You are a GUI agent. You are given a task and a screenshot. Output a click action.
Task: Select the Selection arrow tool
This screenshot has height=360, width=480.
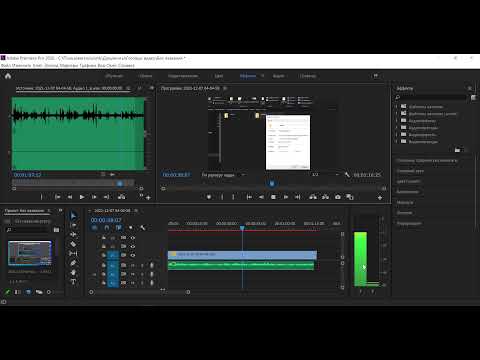pyautogui.click(x=73, y=216)
